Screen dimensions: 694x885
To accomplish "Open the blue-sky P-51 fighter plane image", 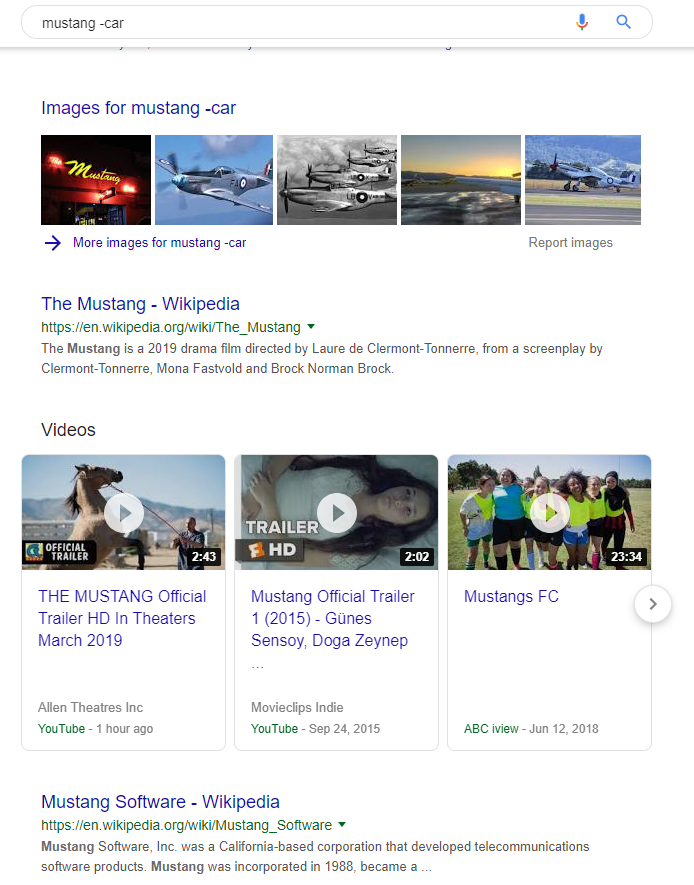I will 214,179.
